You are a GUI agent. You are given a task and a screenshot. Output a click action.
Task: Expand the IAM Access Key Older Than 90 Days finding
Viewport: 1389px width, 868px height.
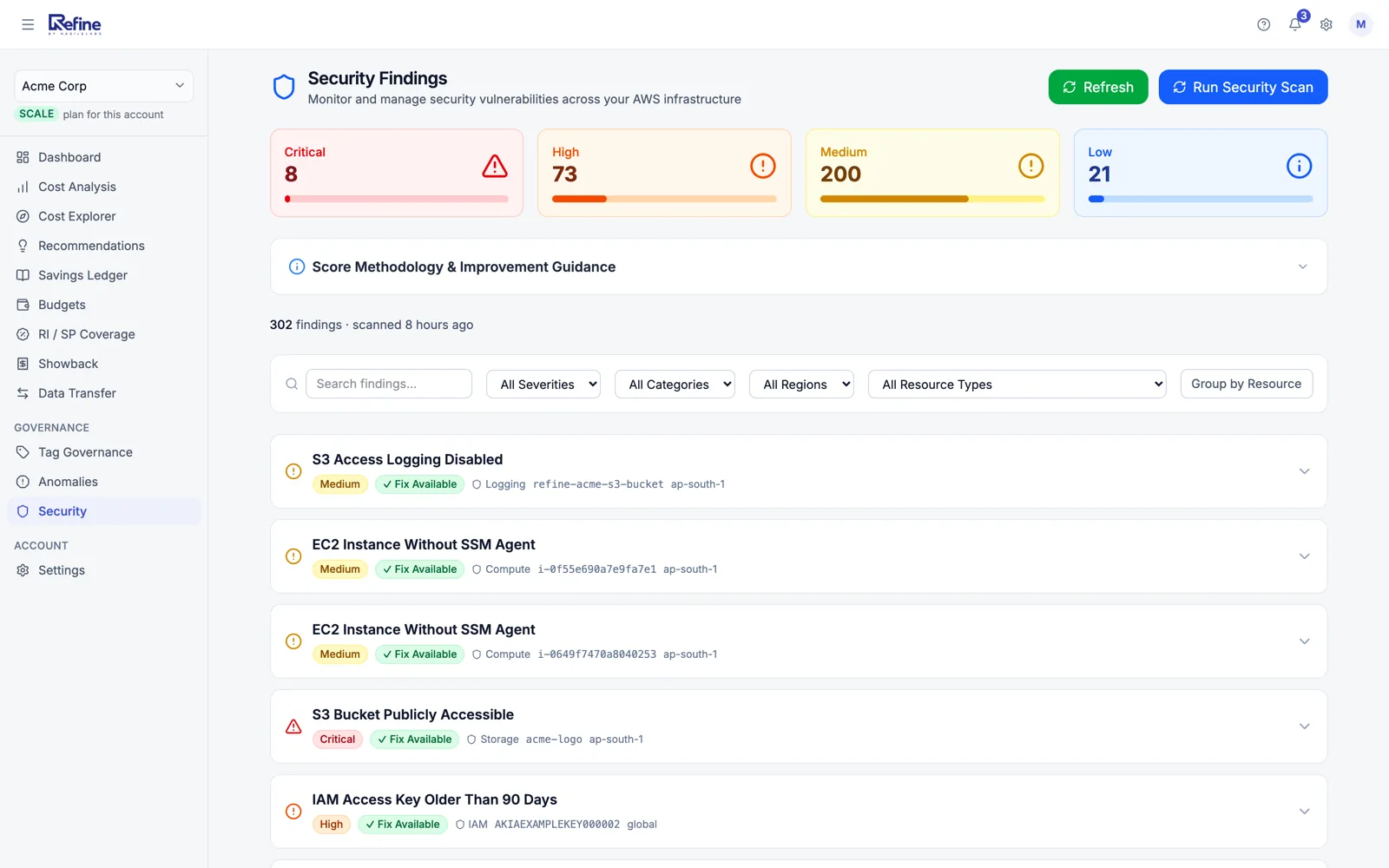(1304, 812)
